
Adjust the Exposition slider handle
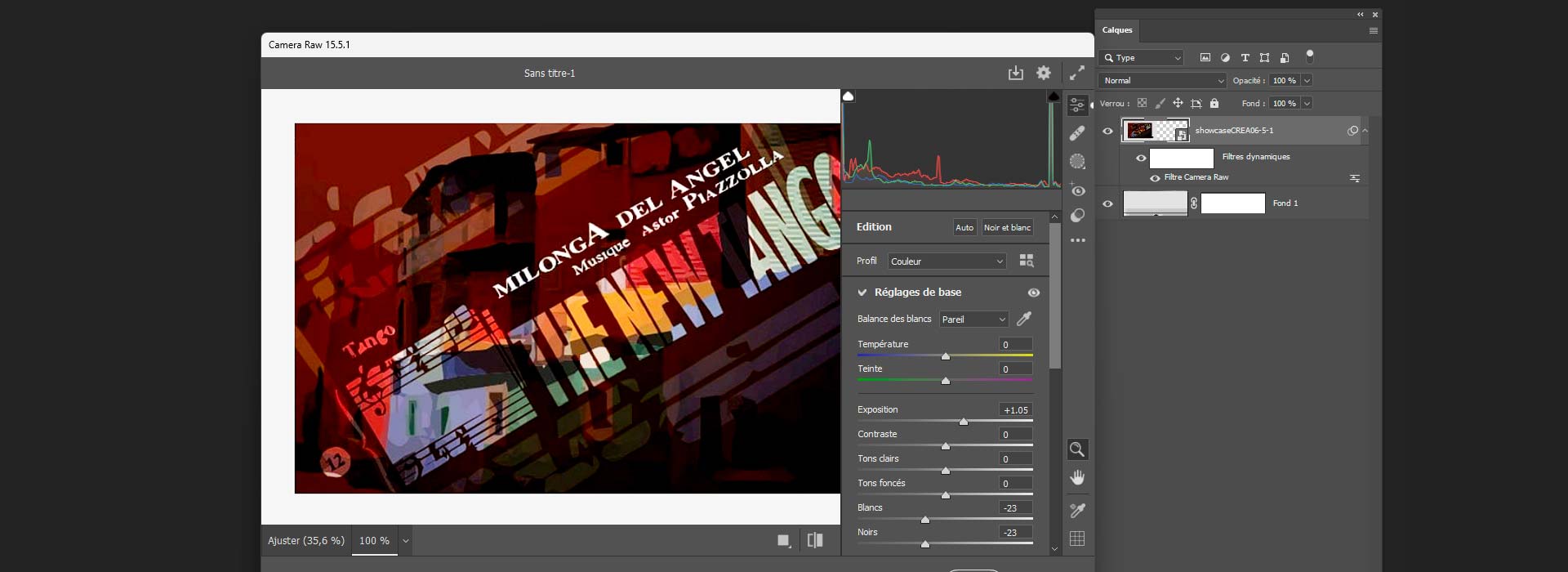pos(964,422)
